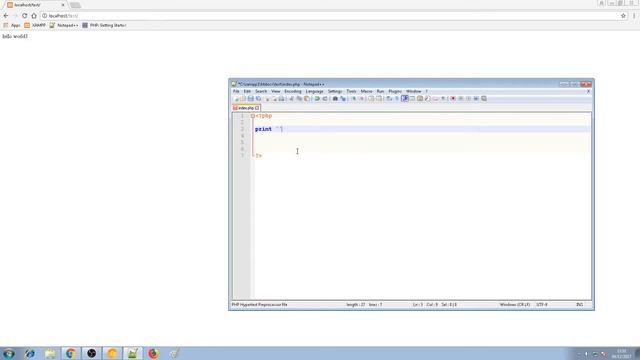640x360 pixels.
Task: Open the File menu in Notepad++
Action: pos(236,91)
